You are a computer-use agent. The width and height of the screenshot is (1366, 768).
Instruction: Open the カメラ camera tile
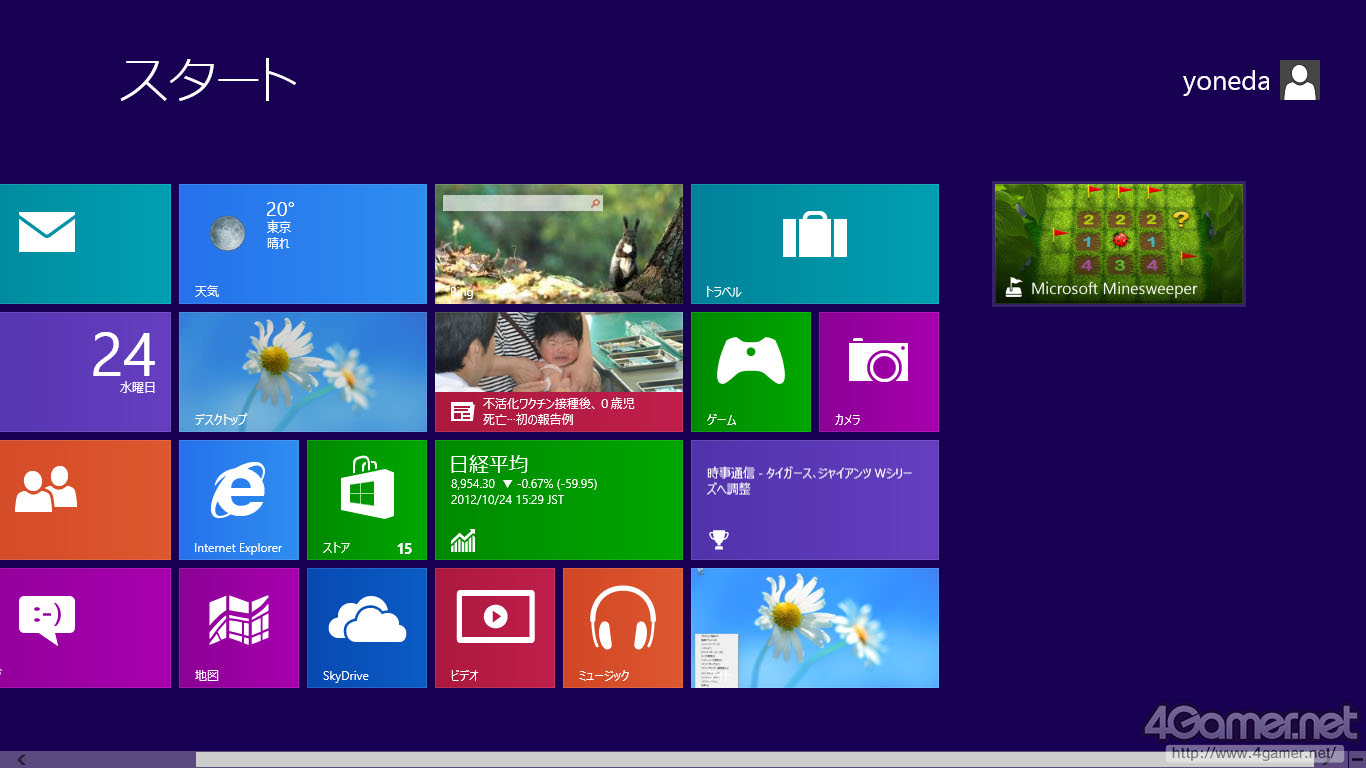[879, 372]
